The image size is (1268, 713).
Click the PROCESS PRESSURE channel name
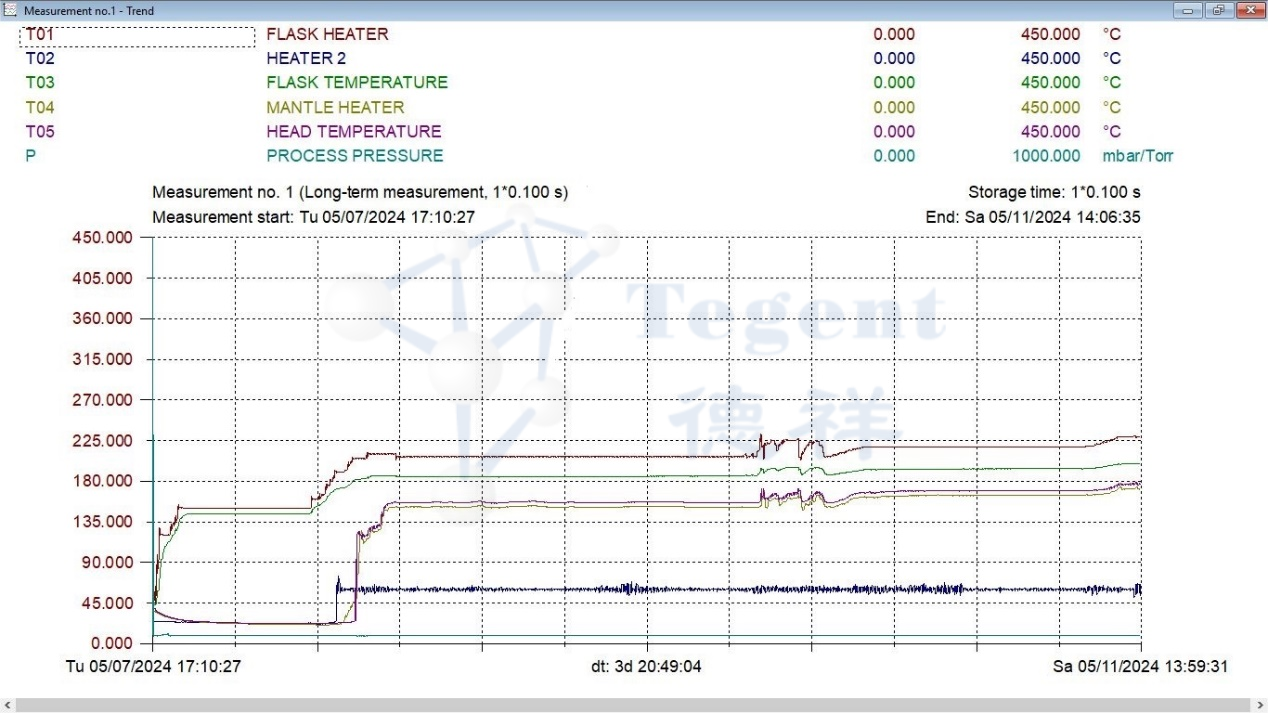[x=354, y=156]
